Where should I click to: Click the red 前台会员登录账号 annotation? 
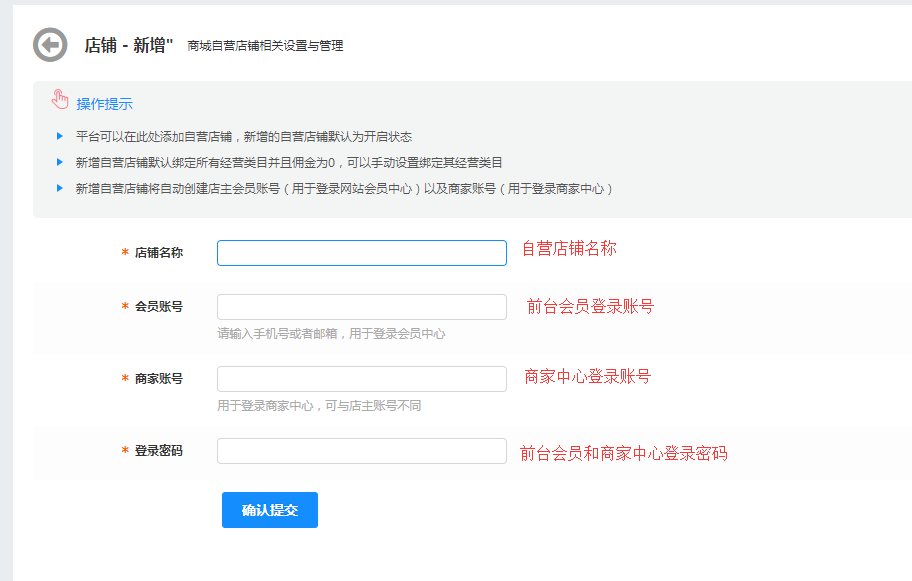point(590,306)
